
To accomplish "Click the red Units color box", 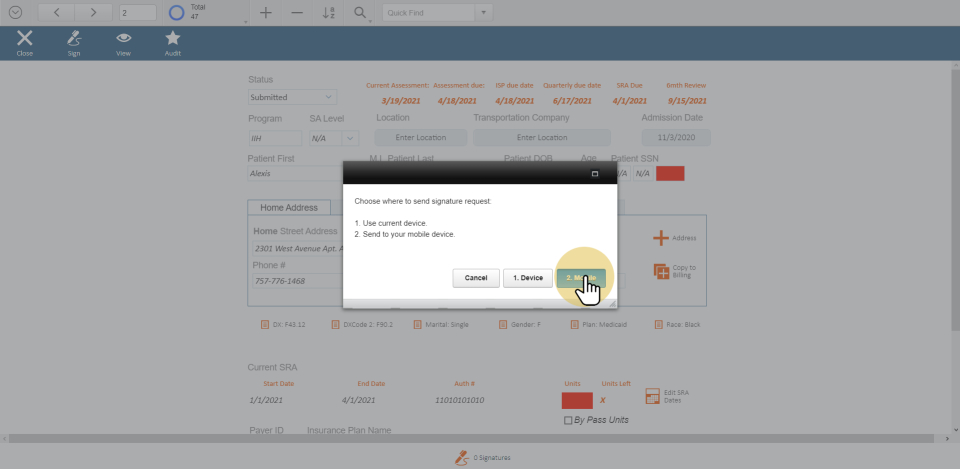I will (x=577, y=400).
